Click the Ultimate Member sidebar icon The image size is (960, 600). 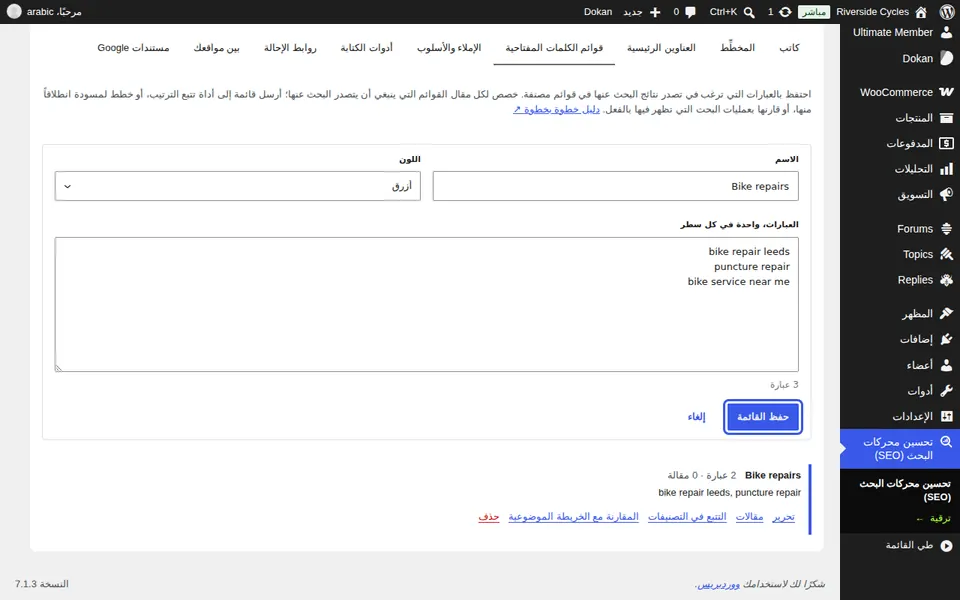click(946, 32)
